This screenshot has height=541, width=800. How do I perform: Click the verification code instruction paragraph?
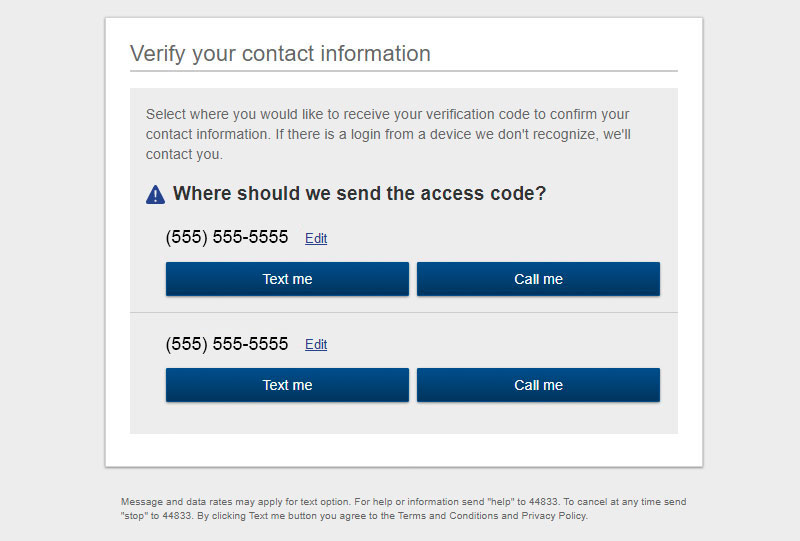tap(388, 134)
